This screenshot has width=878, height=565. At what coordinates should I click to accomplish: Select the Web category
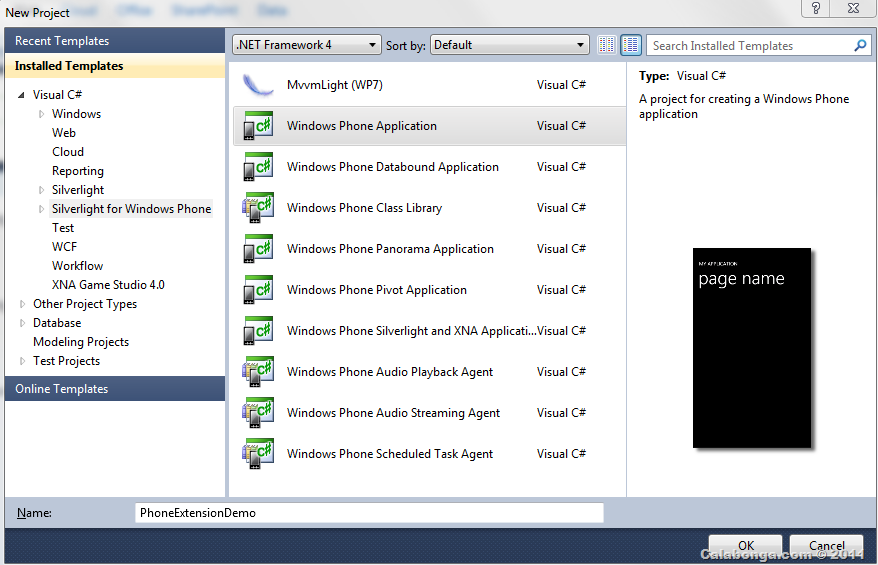[x=64, y=133]
